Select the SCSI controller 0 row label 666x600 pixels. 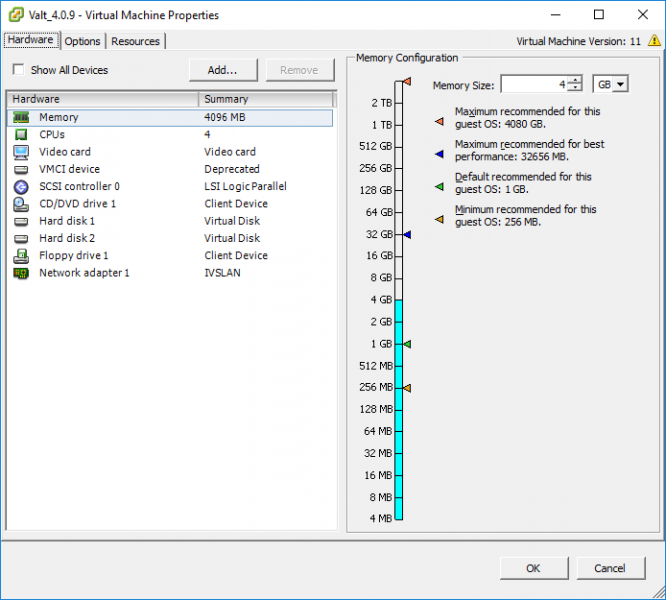click(x=79, y=186)
